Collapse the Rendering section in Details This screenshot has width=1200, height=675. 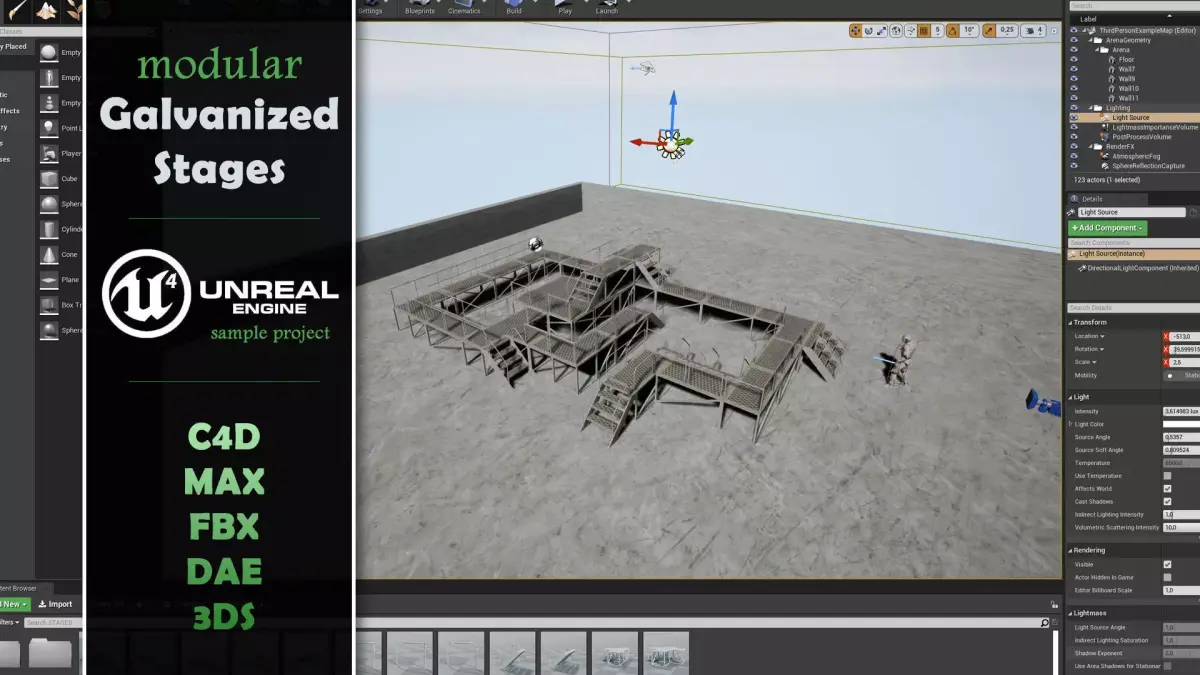1071,550
